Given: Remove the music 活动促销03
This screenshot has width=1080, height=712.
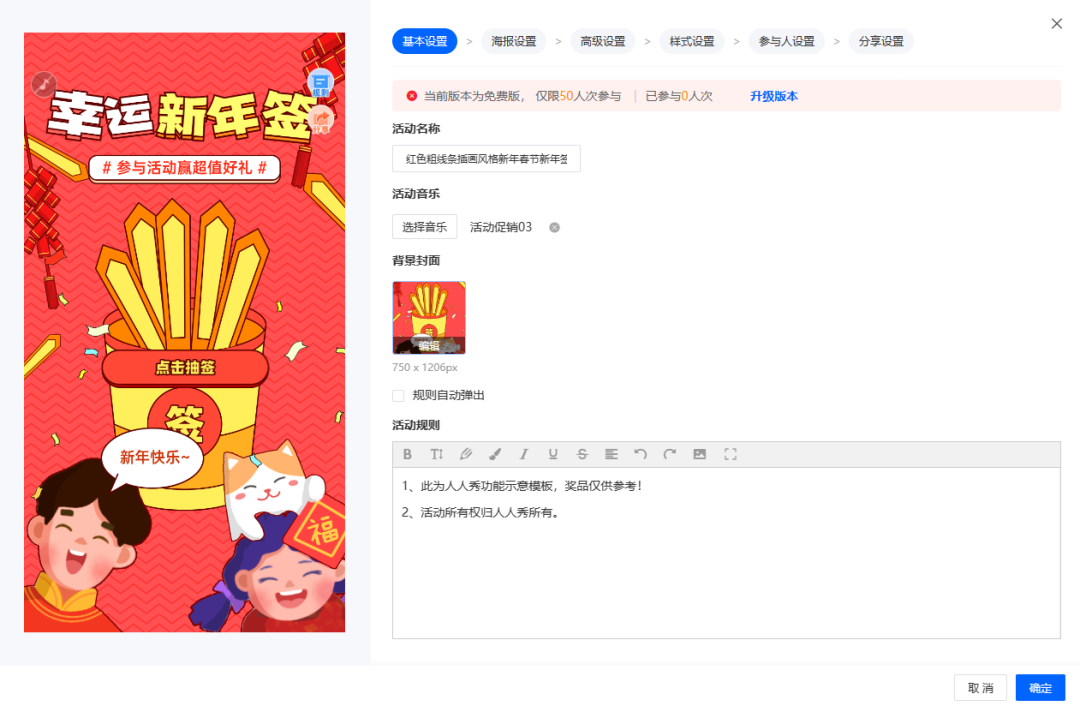Looking at the screenshot, I should click(x=554, y=227).
